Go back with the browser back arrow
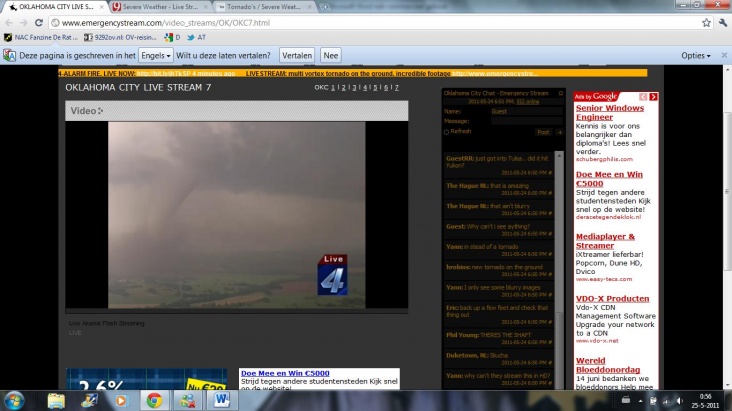Screen dimensions: 732x411 (9, 23)
